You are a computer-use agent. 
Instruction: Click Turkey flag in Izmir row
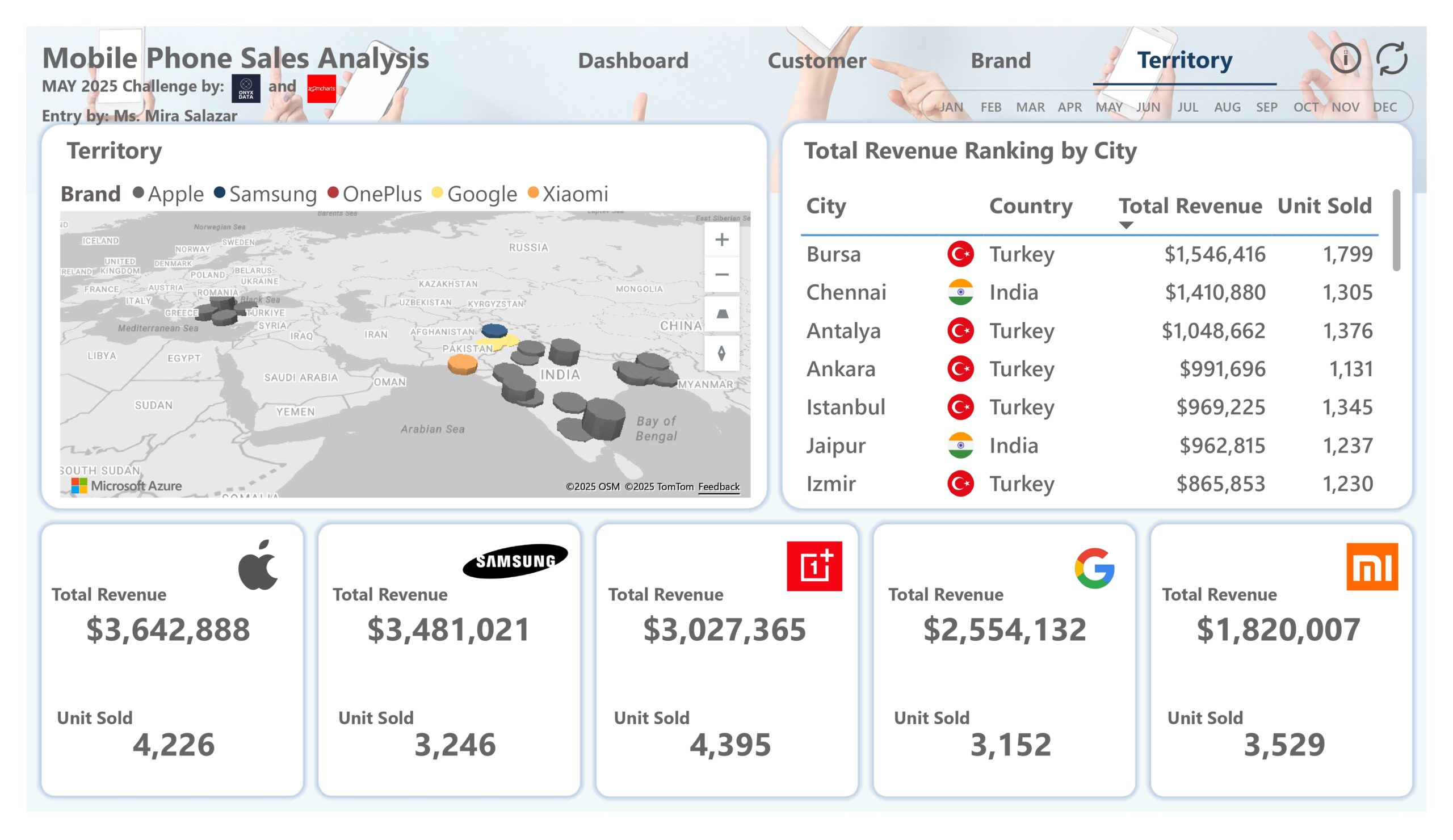[960, 484]
